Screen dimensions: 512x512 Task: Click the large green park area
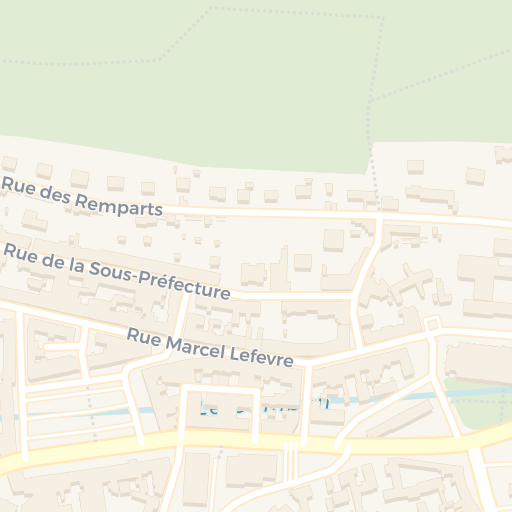tap(253, 83)
